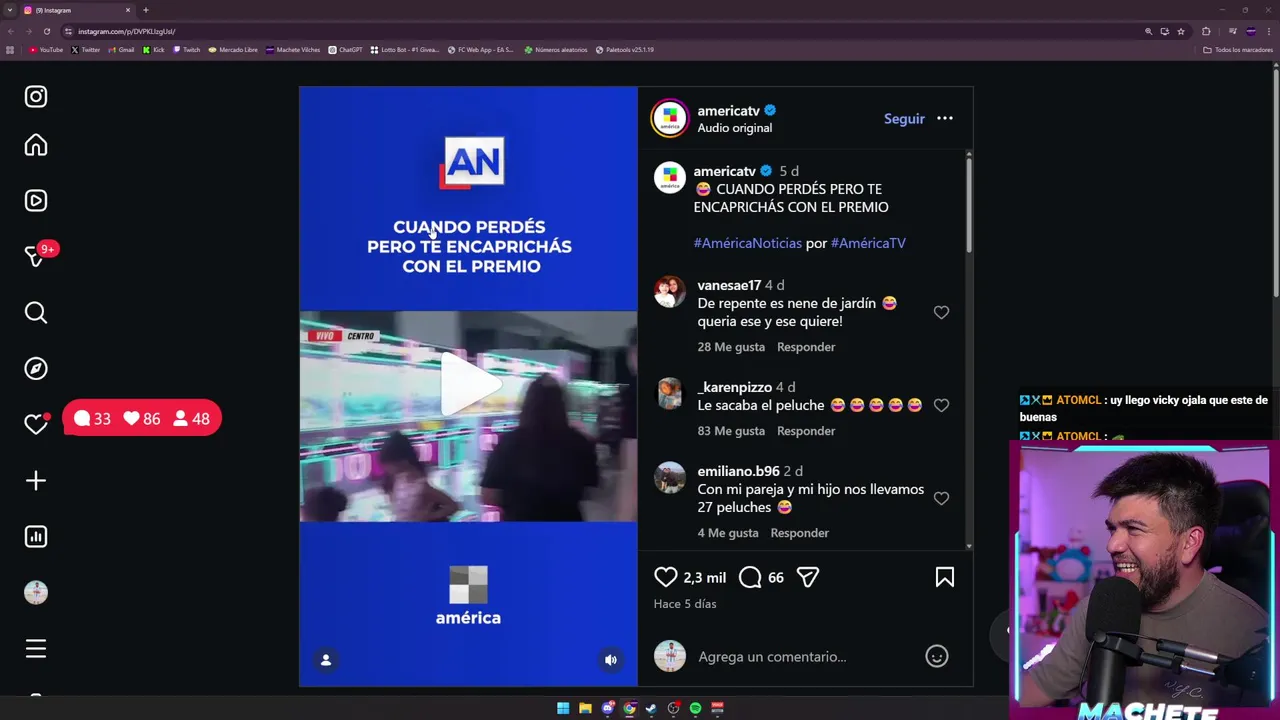Viewport: 1280px width, 720px height.
Task: Reply to _karenpizzo's comment
Action: pyautogui.click(x=806, y=431)
